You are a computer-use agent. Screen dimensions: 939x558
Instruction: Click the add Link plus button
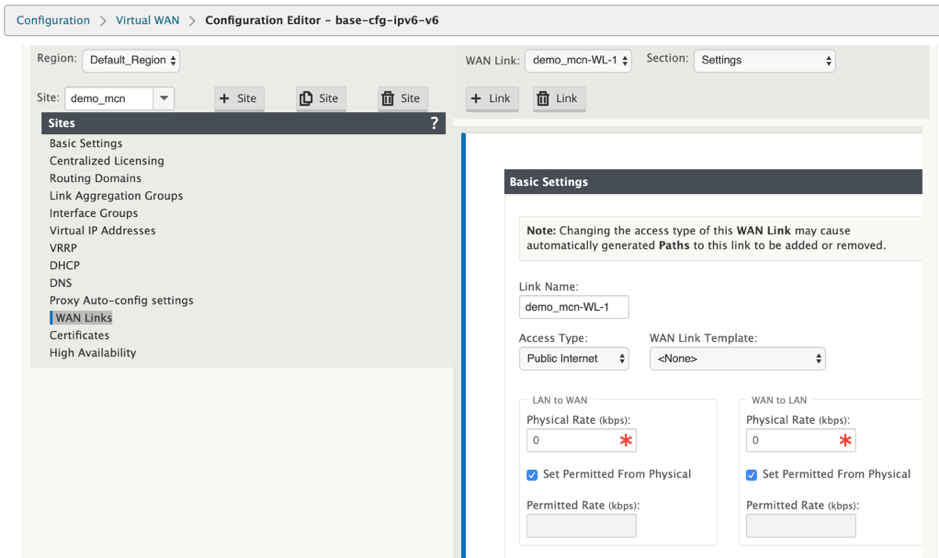click(x=492, y=98)
